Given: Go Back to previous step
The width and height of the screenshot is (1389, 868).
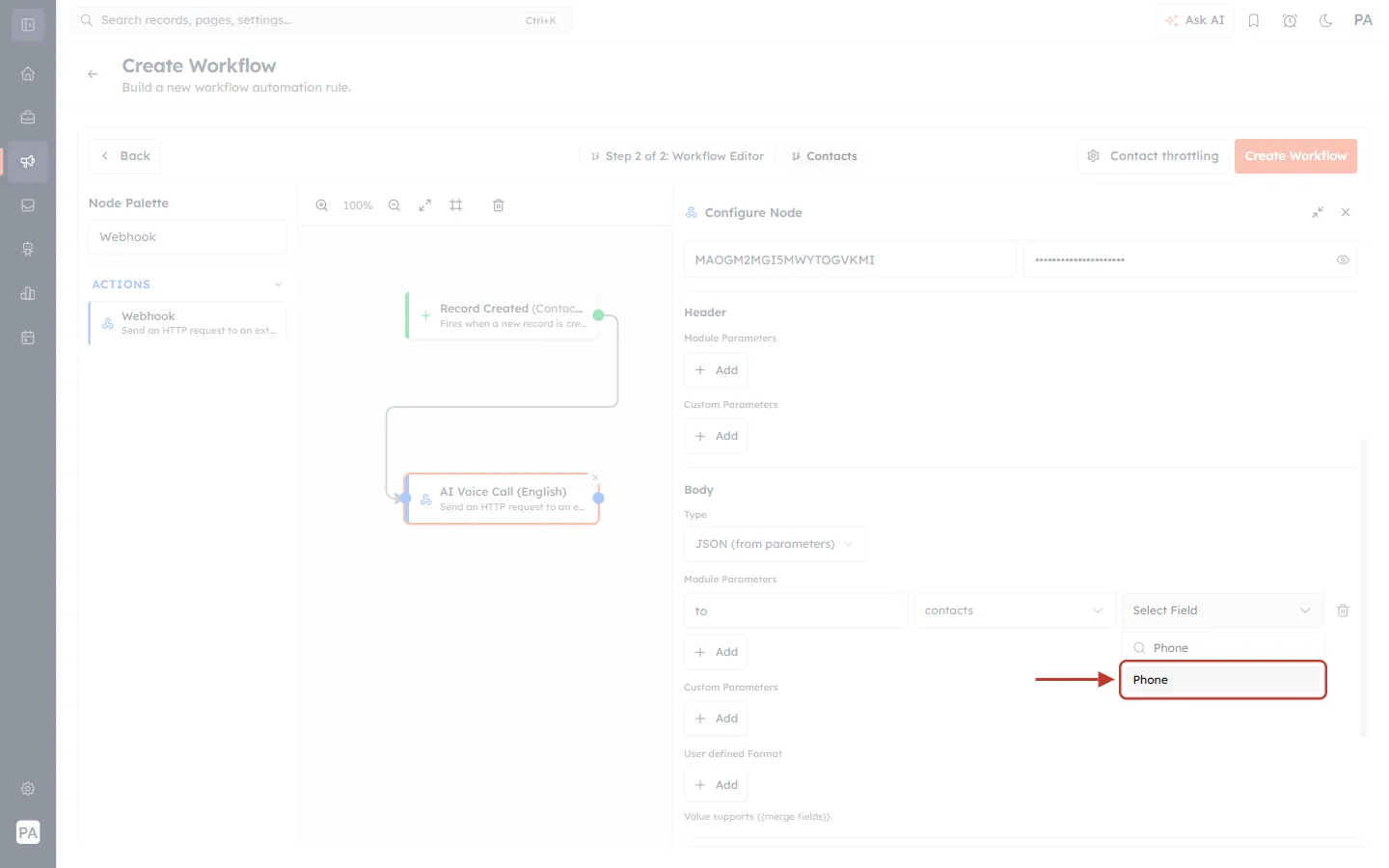Looking at the screenshot, I should 124,156.
